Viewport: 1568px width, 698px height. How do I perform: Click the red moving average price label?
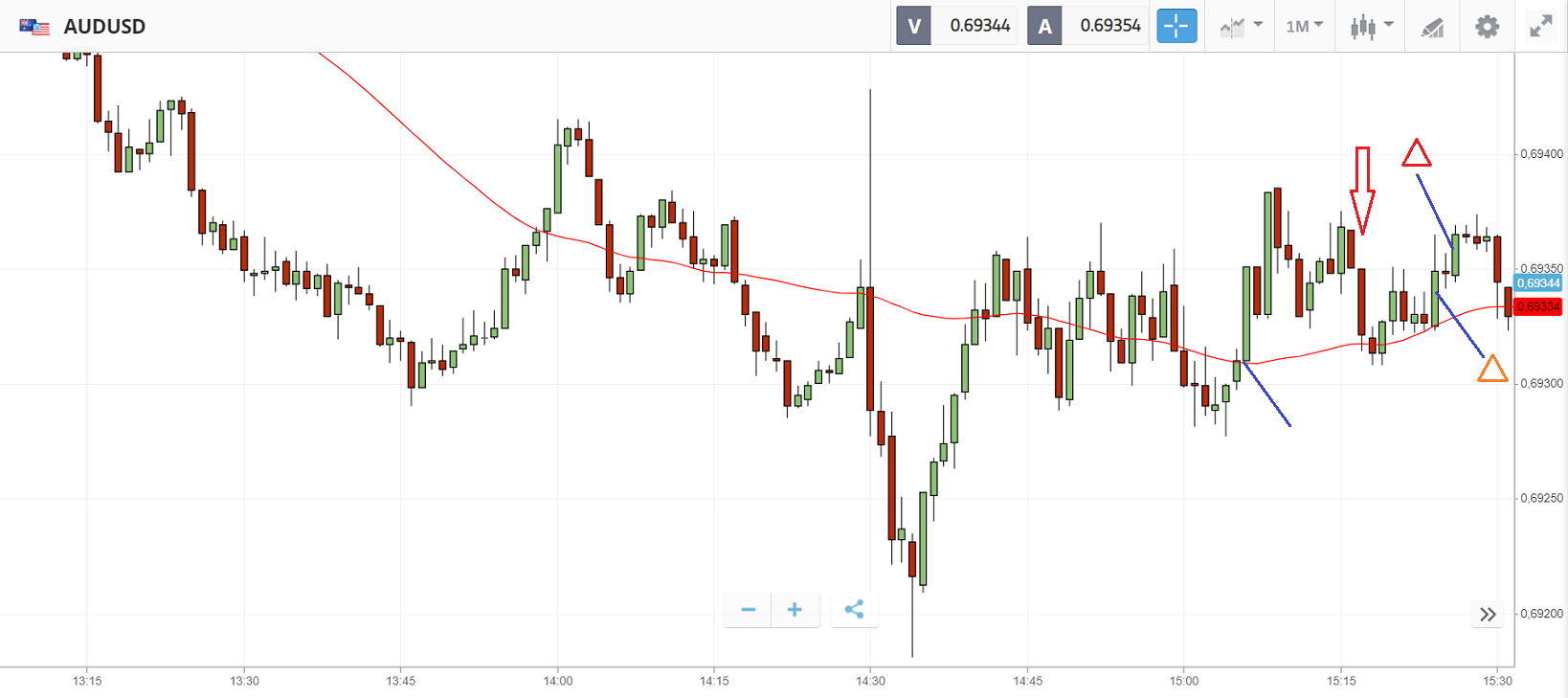point(1538,306)
